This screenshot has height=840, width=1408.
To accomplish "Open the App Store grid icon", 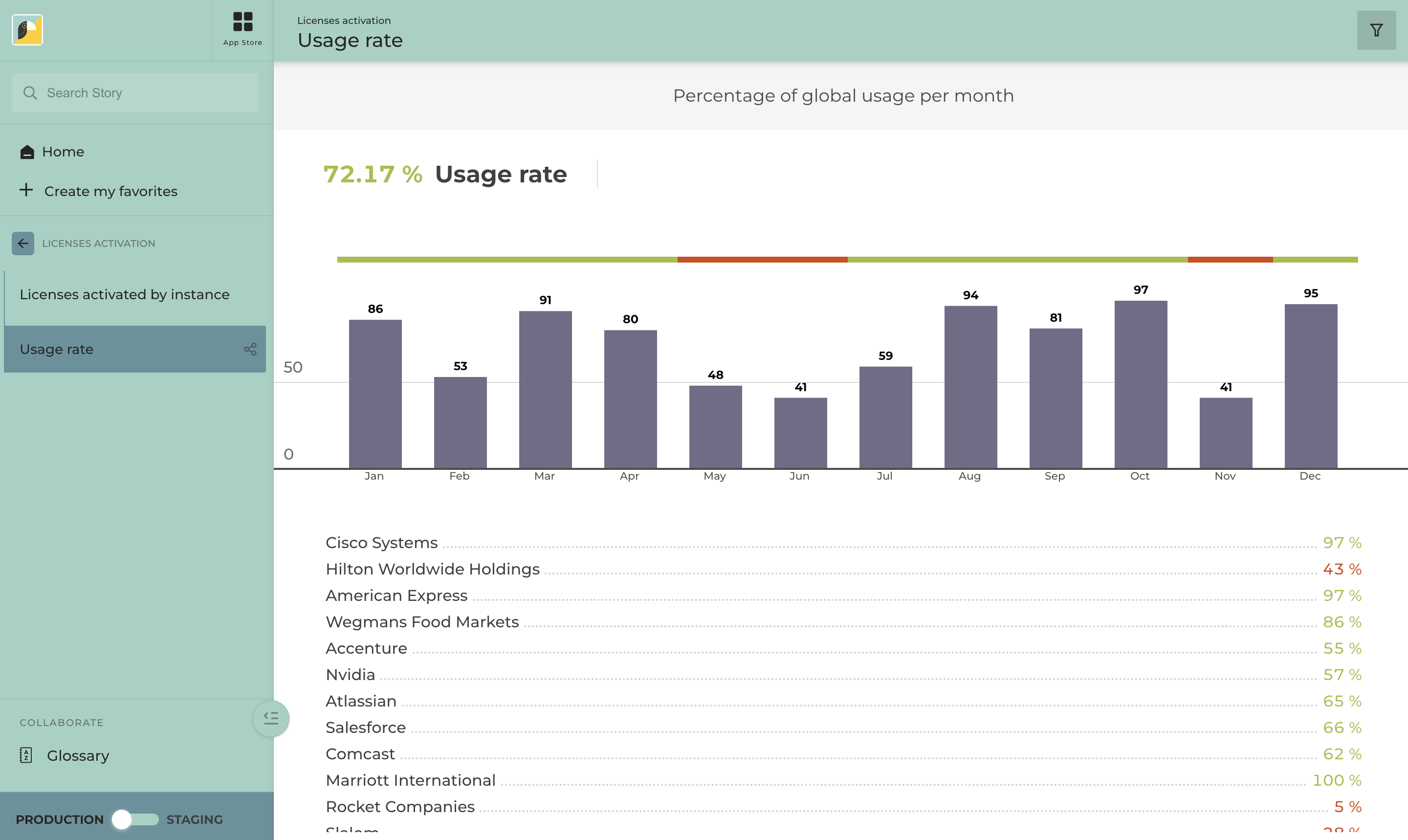I will point(242,22).
